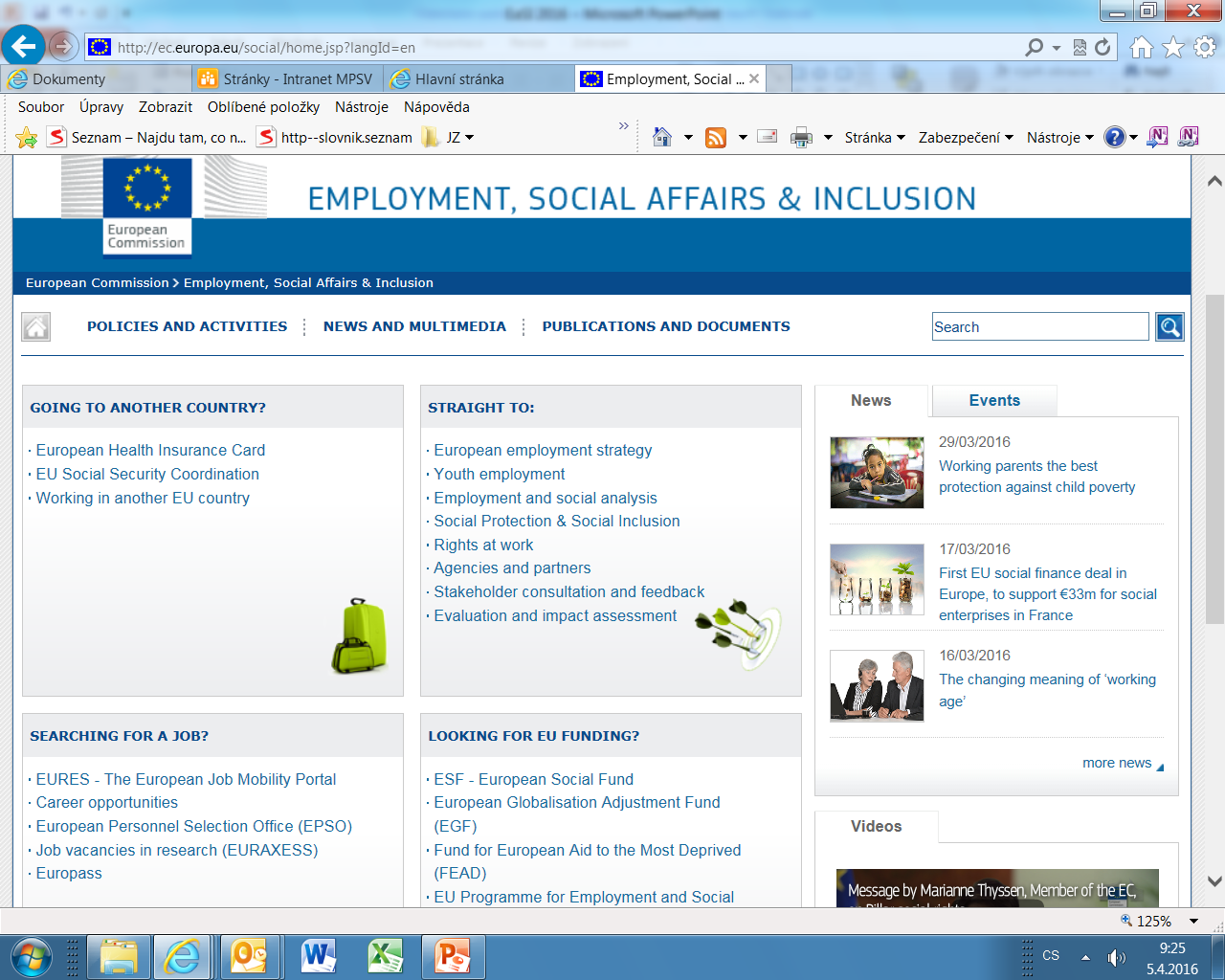Image resolution: width=1225 pixels, height=980 pixels.
Task: Open the Stránka dropdown menu
Action: [x=875, y=138]
